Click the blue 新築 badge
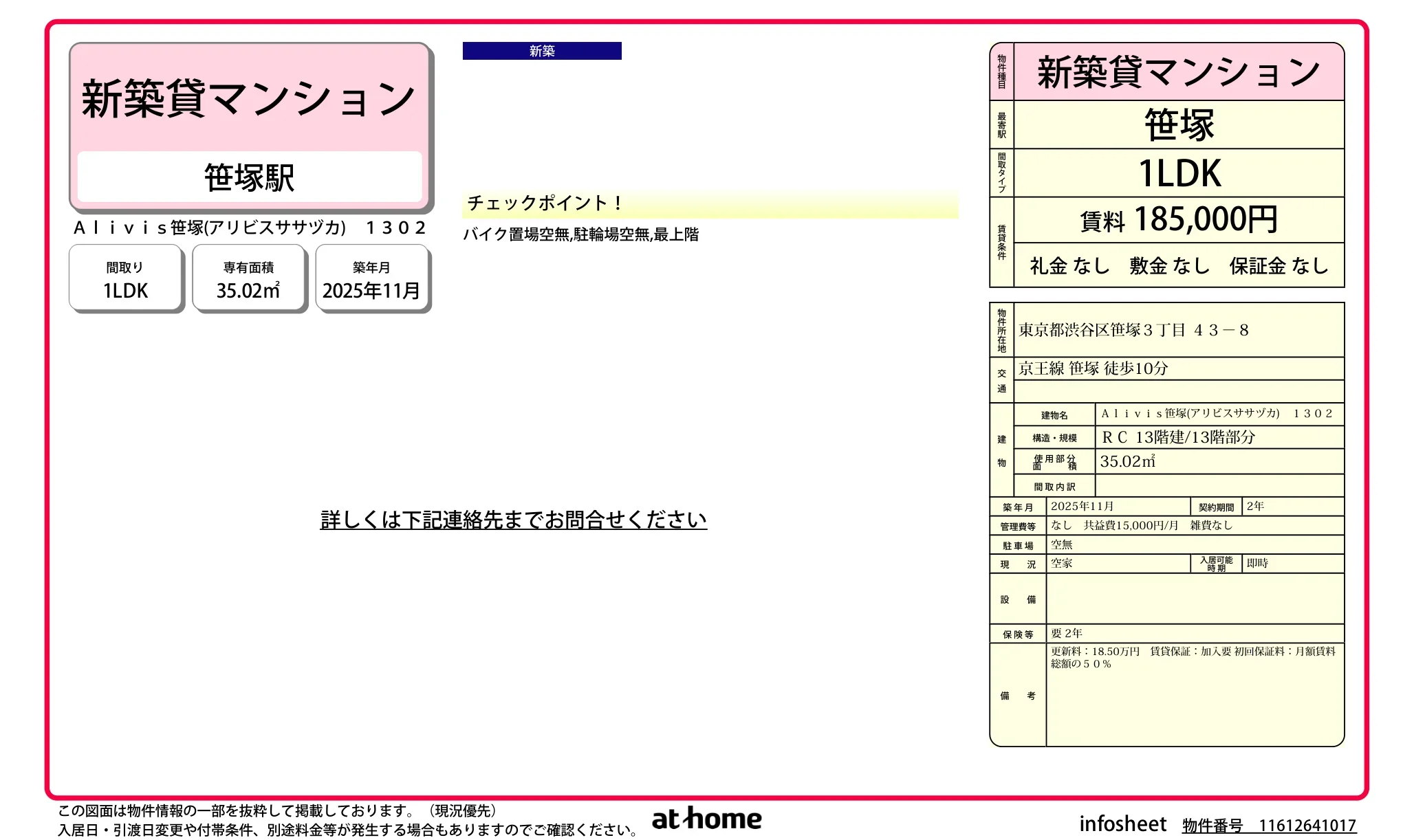Image resolution: width=1414 pixels, height=840 pixels. [x=542, y=51]
